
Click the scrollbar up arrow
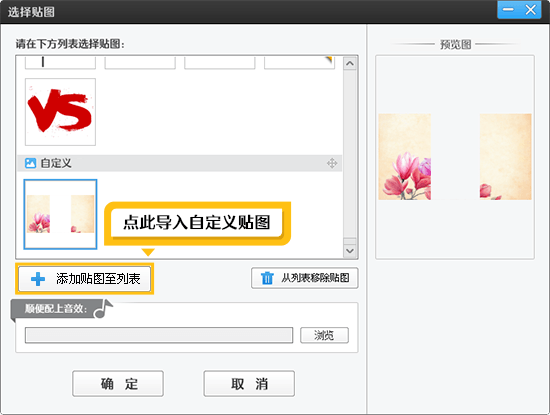(350, 63)
